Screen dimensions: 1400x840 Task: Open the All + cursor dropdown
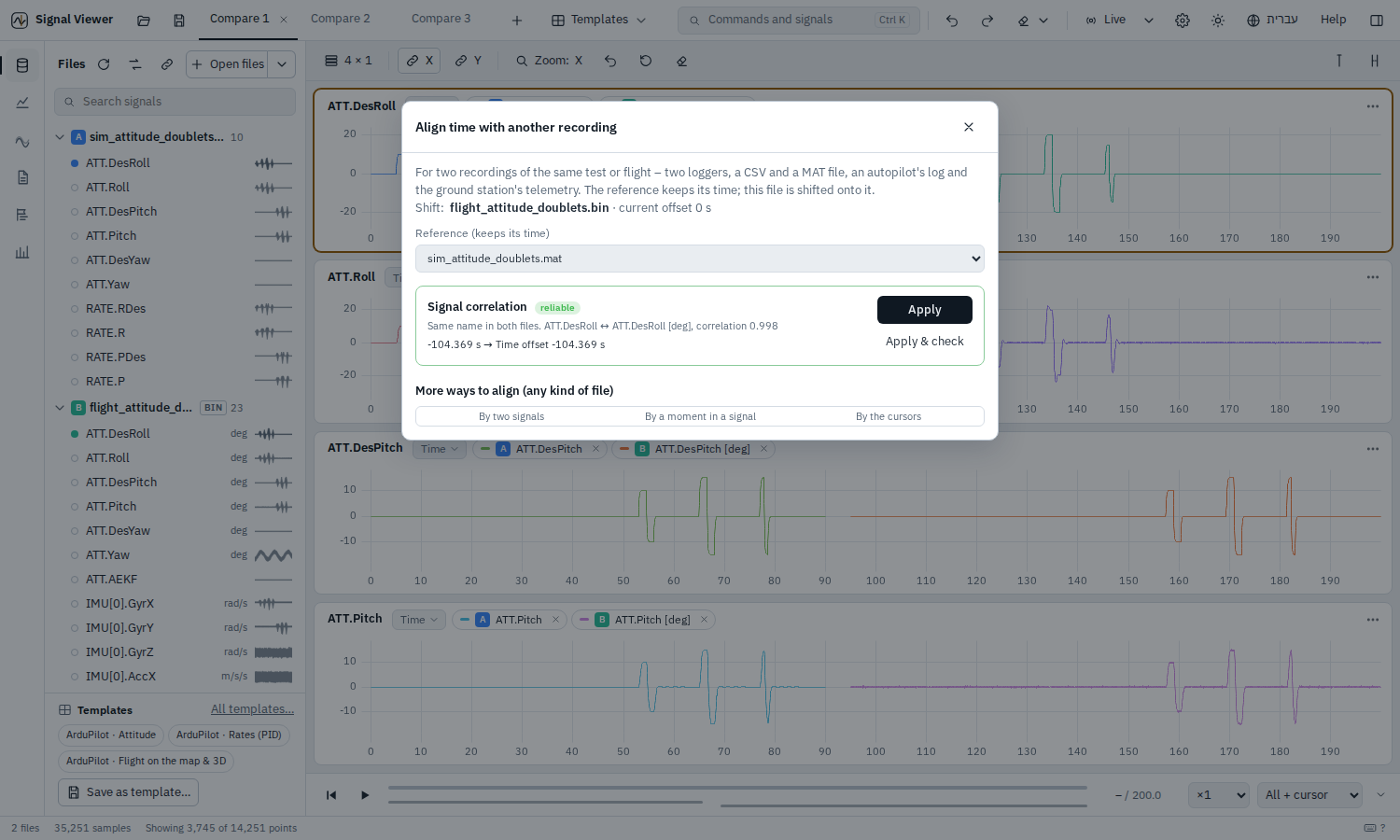point(1309,795)
